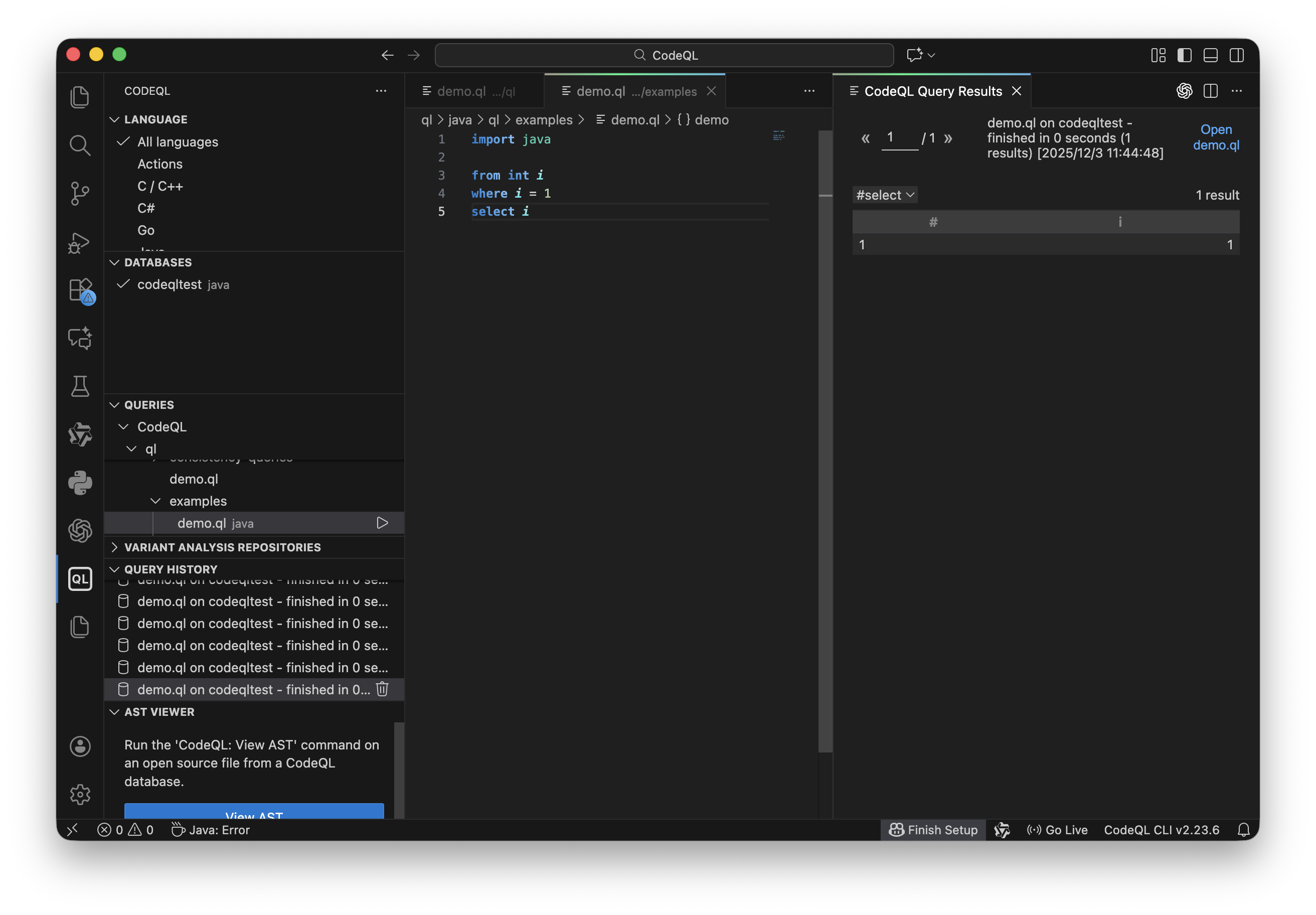1316x915 pixels.
Task: Expand the Variant Analysis Repositories section
Action: point(222,547)
